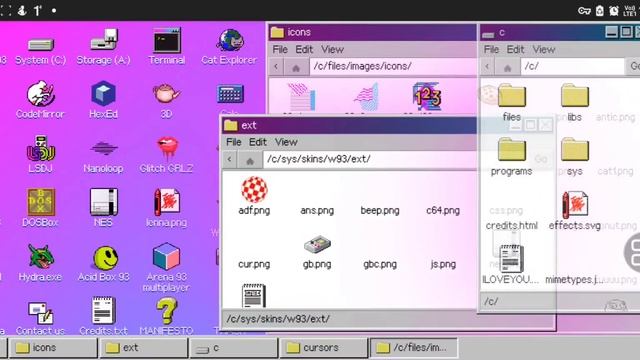Screen dimensions: 640x360
Task: Open the programs folder in c window
Action: (511, 156)
